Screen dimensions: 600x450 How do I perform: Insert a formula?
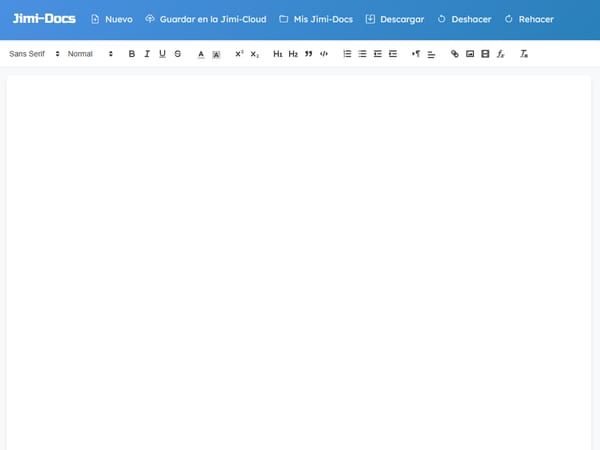[501, 54]
